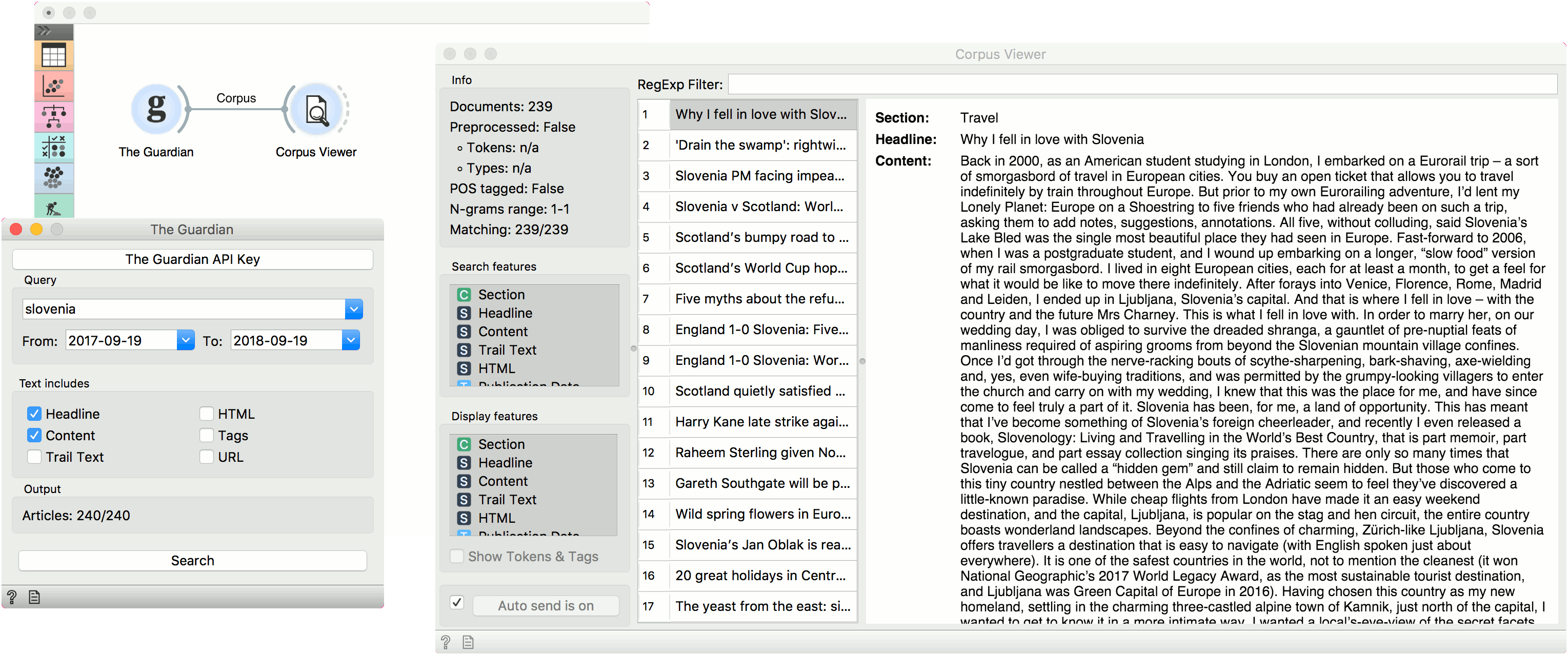Uncheck the Headline text checkbox

[35, 414]
